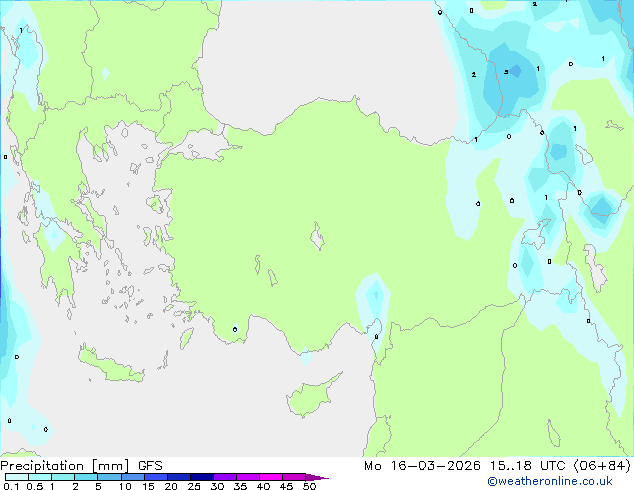This screenshot has width=634, height=490.
Task: Click Lake Van outline in eastern Turkey
Action: (536, 234)
